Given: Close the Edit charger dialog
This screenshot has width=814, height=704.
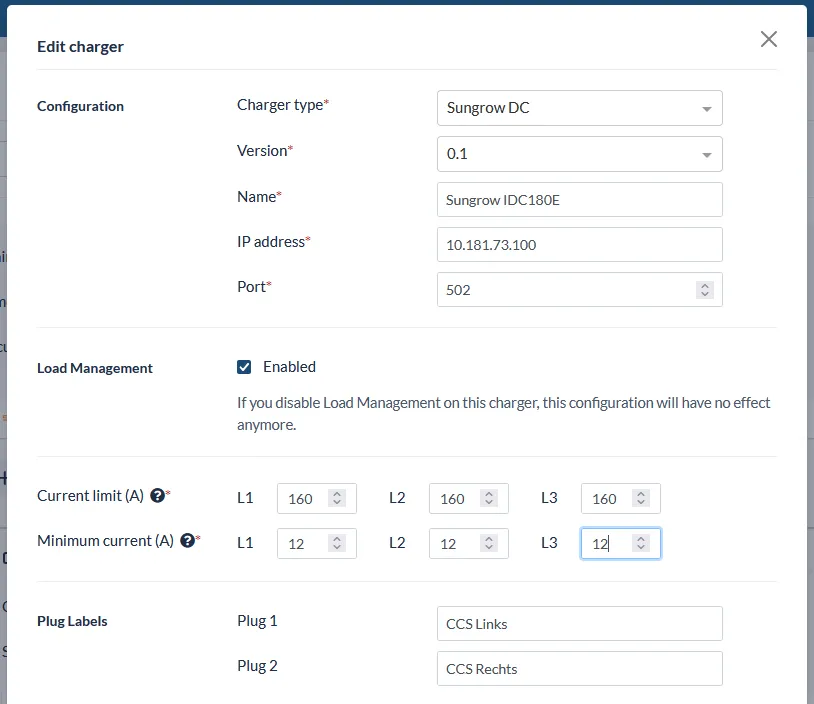Looking at the screenshot, I should click(768, 39).
